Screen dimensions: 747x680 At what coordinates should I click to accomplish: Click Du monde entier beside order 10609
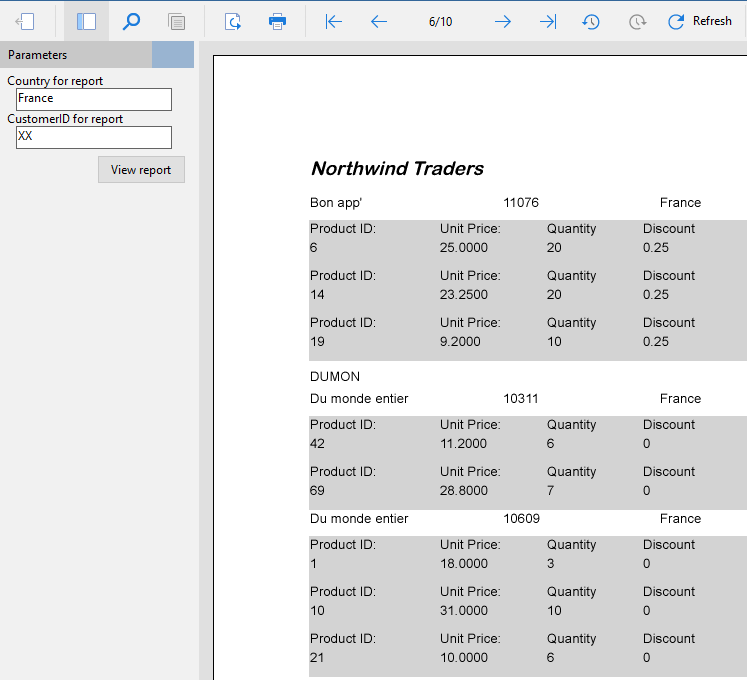(359, 518)
